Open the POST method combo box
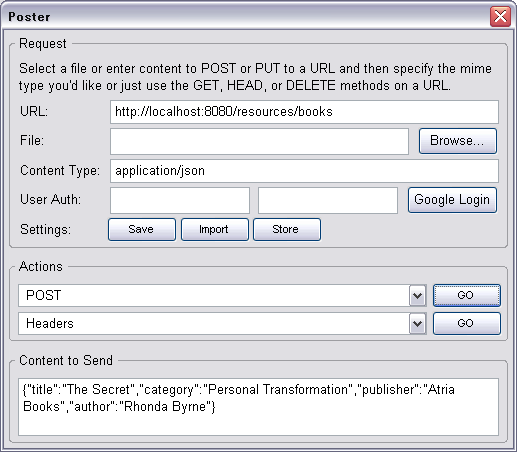517x452 pixels. coord(222,295)
